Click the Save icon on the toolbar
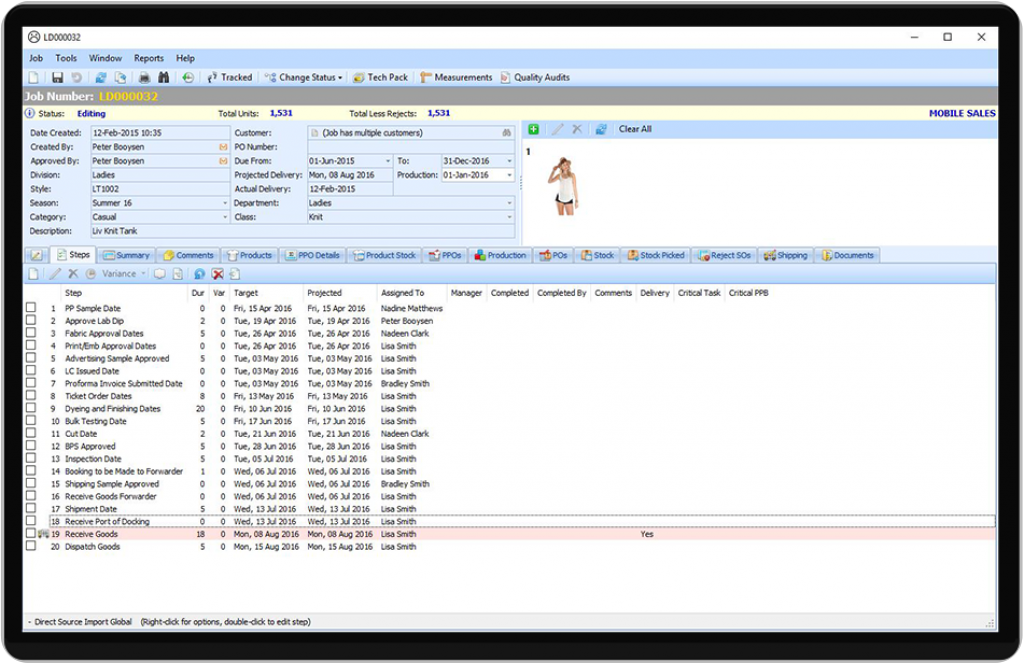This screenshot has height=663, width=1024. pyautogui.click(x=57, y=77)
